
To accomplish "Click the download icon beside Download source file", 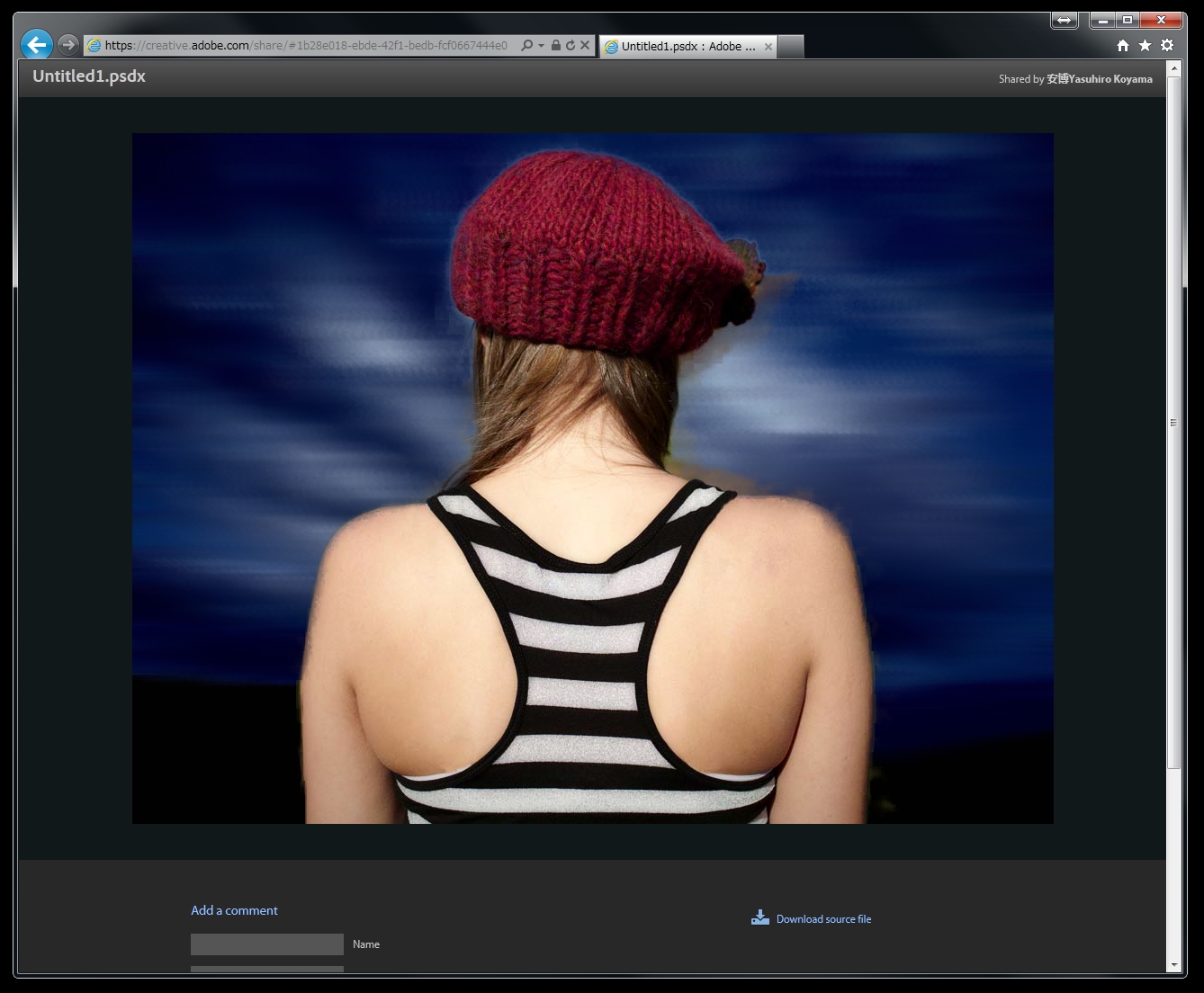I will tap(760, 916).
